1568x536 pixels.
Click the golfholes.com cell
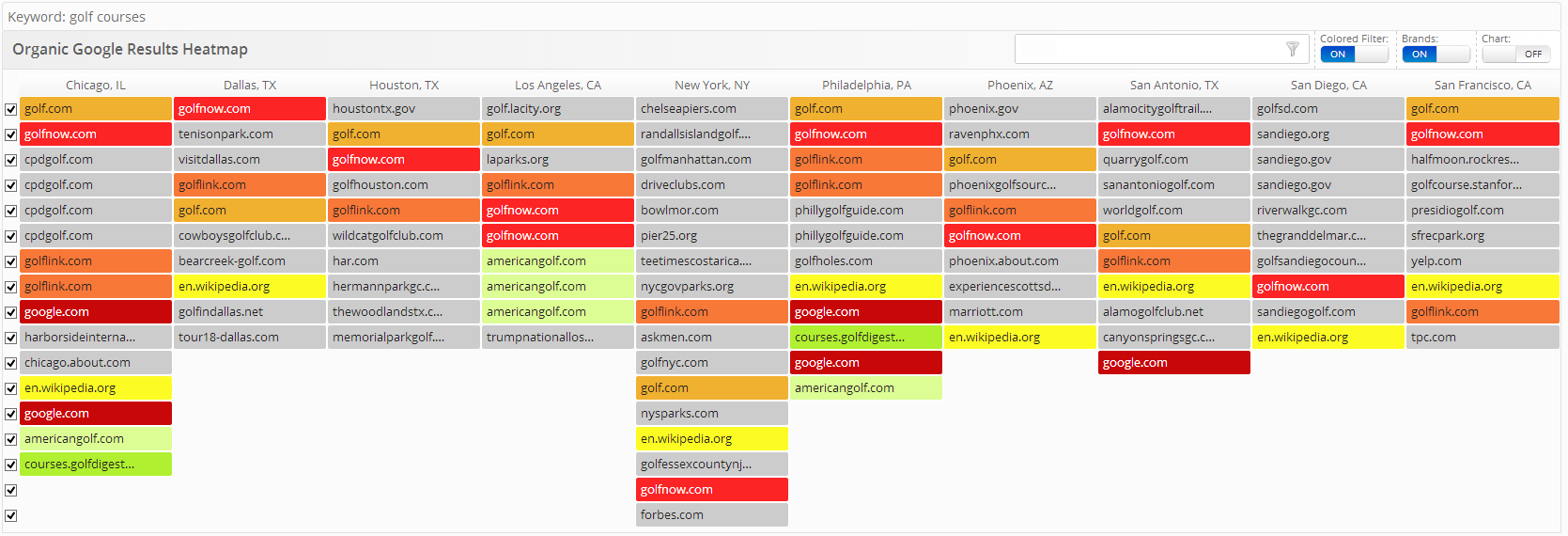click(x=866, y=261)
